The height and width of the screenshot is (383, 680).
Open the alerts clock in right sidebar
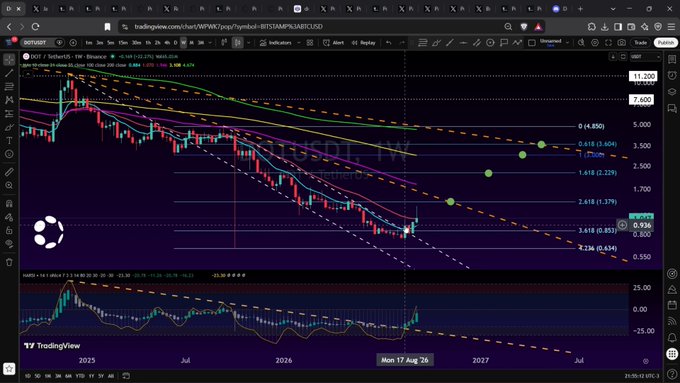672,75
